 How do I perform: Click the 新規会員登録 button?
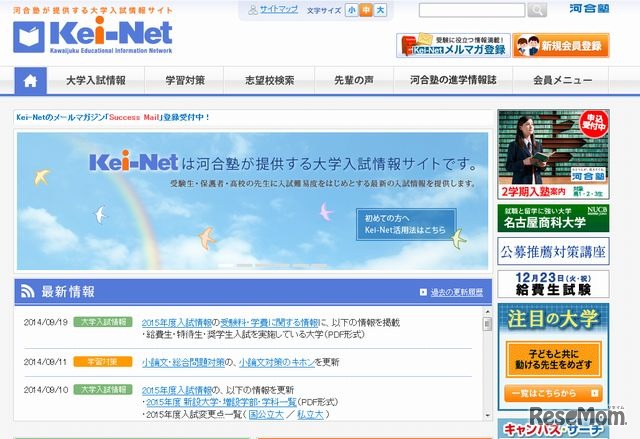[561, 45]
